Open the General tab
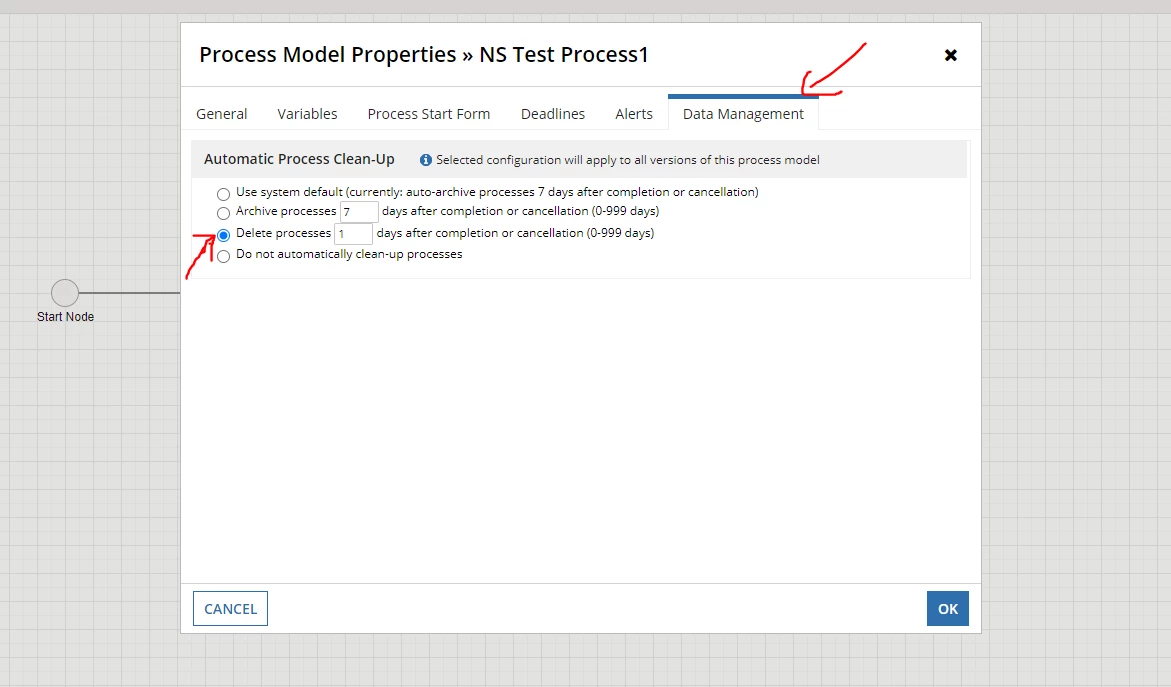The width and height of the screenshot is (1171, 687). [222, 114]
